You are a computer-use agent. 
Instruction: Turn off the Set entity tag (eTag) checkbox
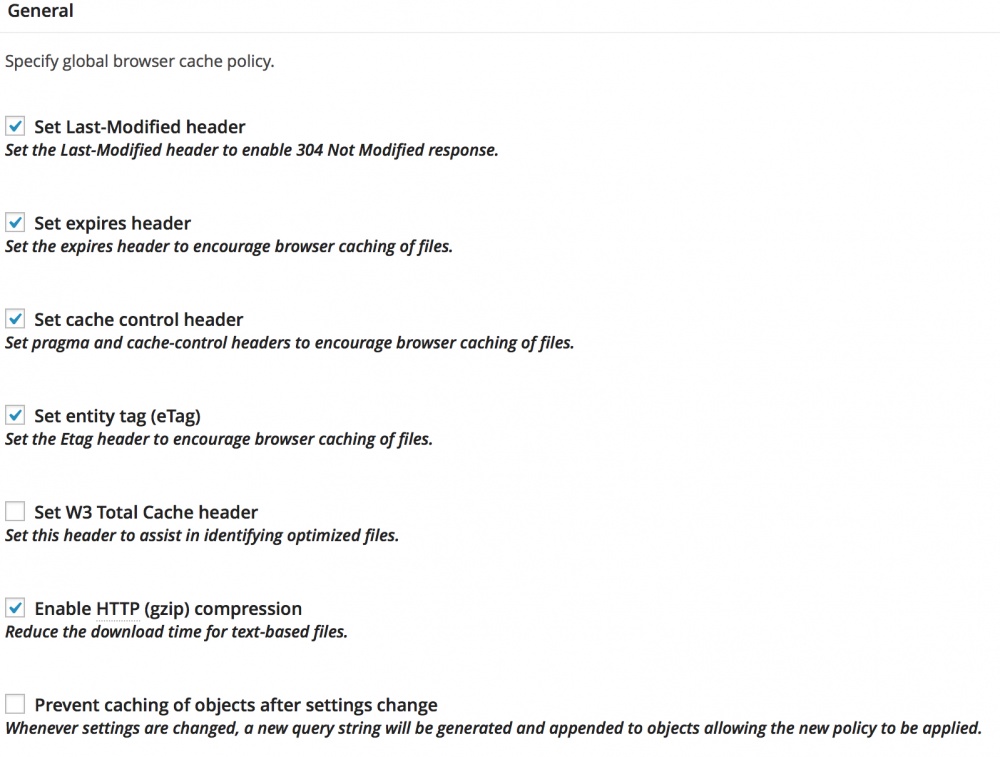[15, 415]
